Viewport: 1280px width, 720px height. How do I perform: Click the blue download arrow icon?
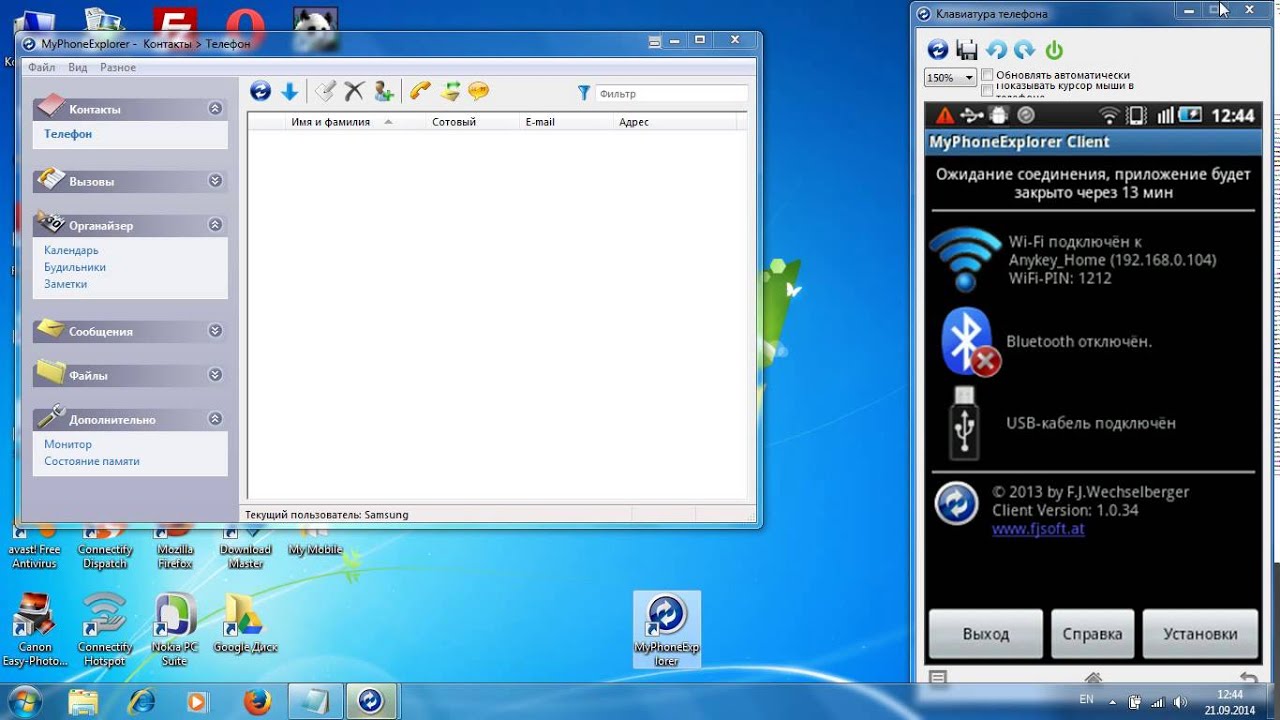tap(289, 92)
